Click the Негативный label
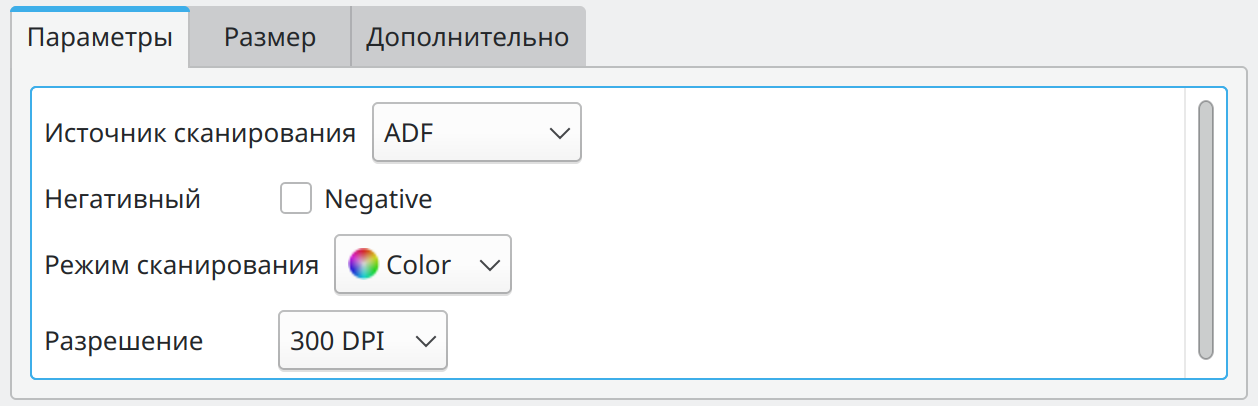Screen dimensions: 1258x406 tap(123, 199)
